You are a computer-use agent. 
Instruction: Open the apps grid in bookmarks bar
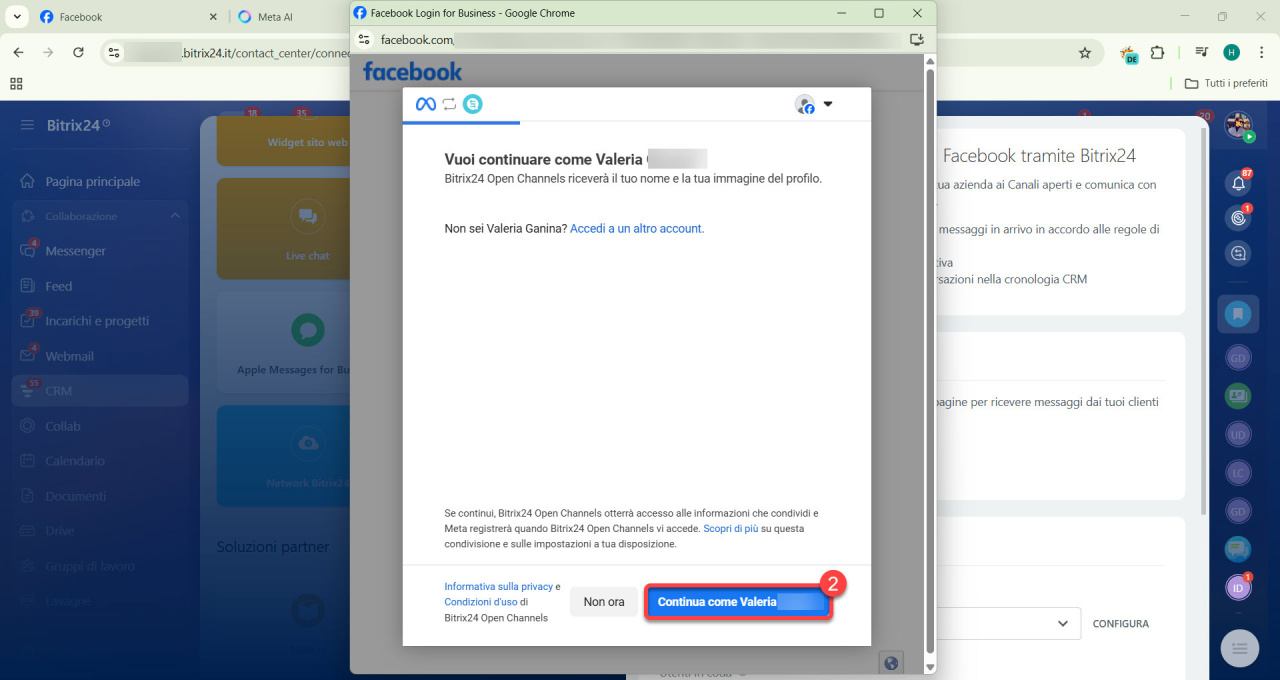(16, 84)
